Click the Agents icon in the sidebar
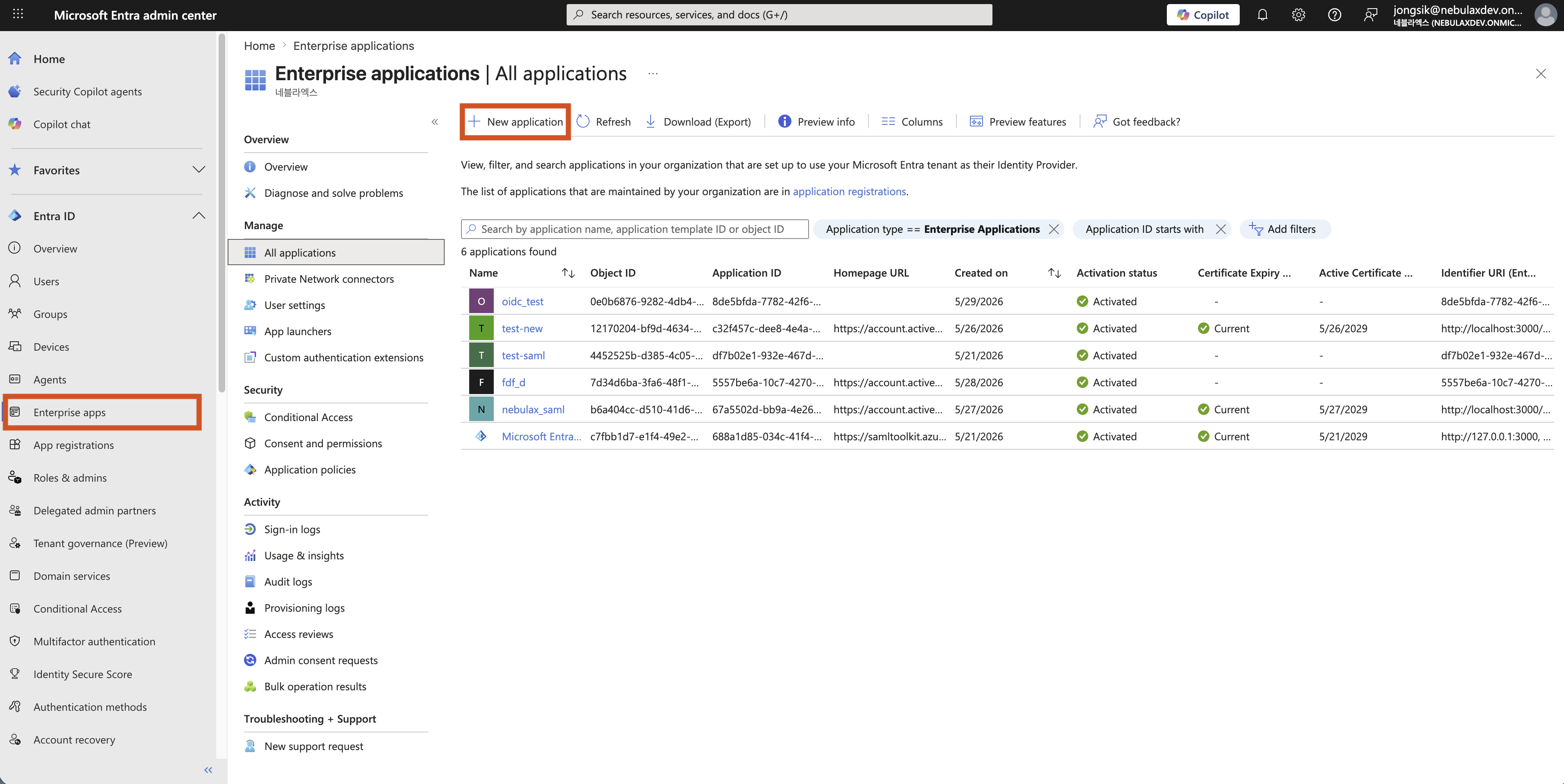Viewport: 1564px width, 784px height. tap(15, 379)
